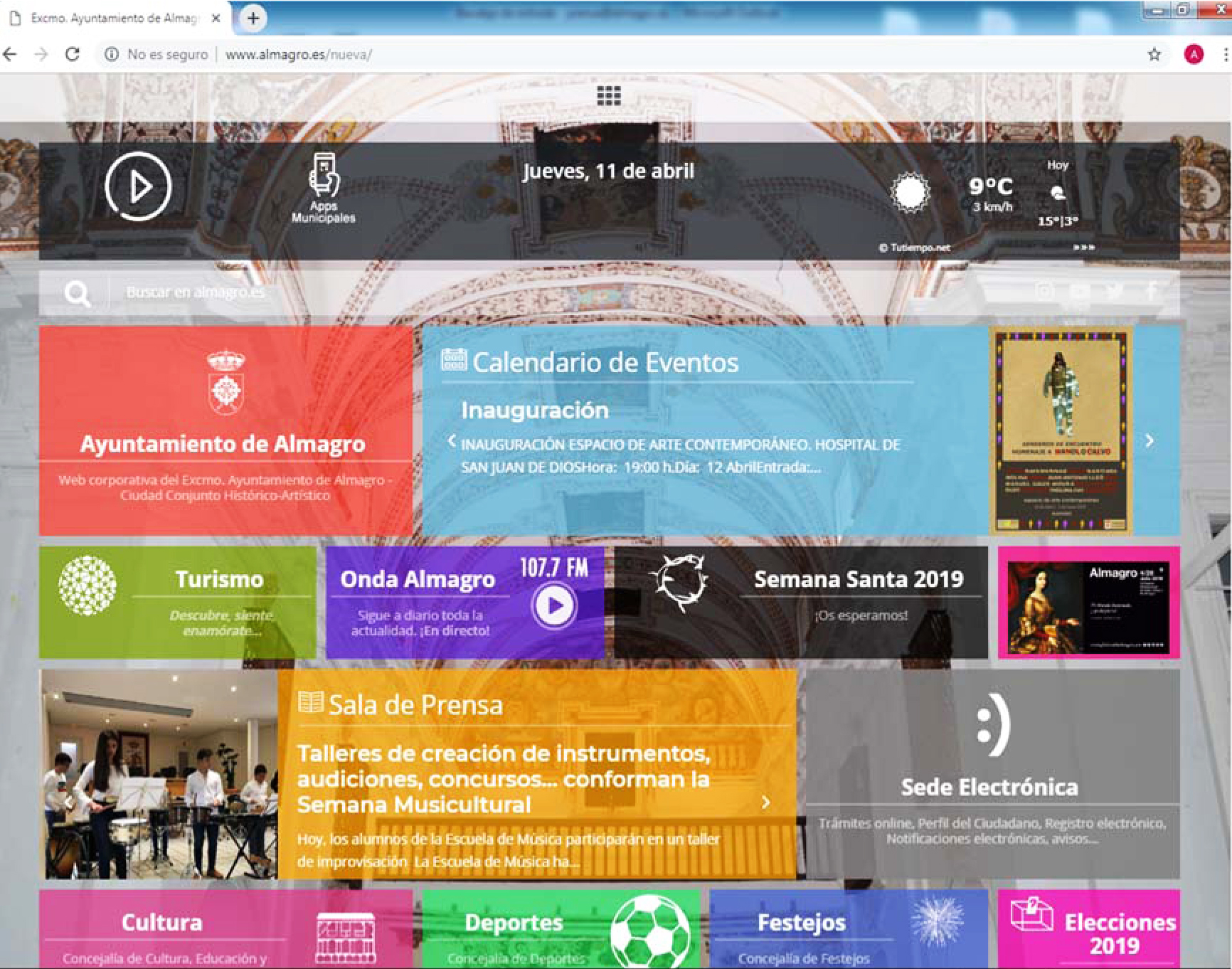The width and height of the screenshot is (1232, 969).
Task: Open the Elecciones 2019 tile
Action: click(1088, 929)
